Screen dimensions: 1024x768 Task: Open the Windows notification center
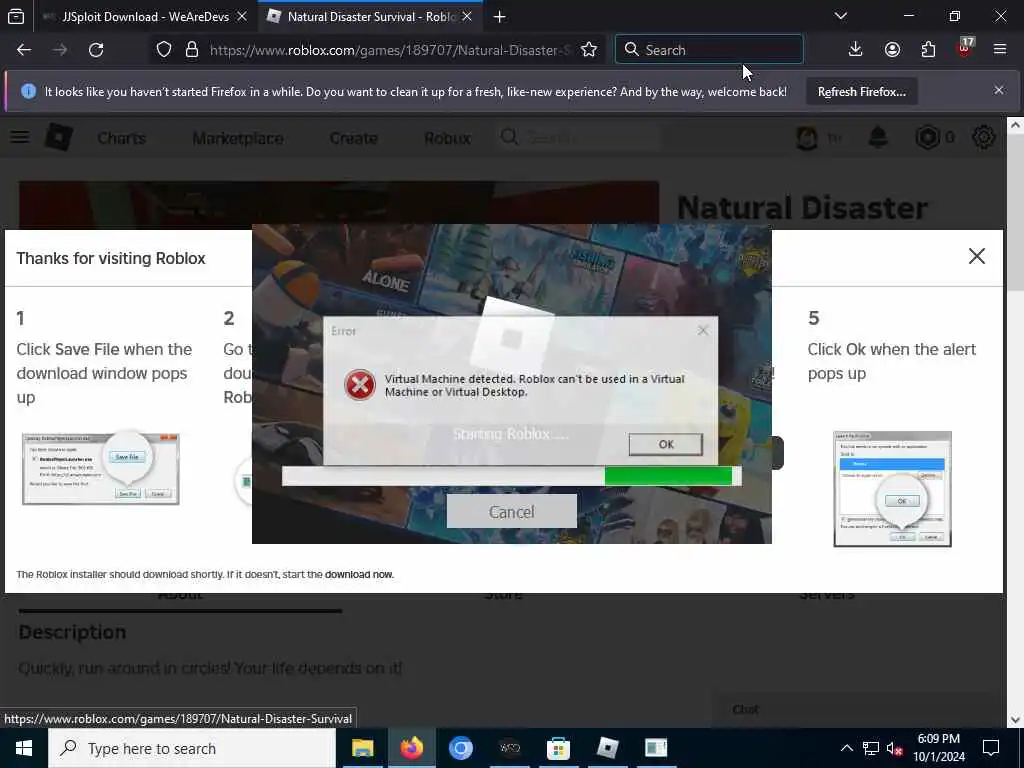991,748
